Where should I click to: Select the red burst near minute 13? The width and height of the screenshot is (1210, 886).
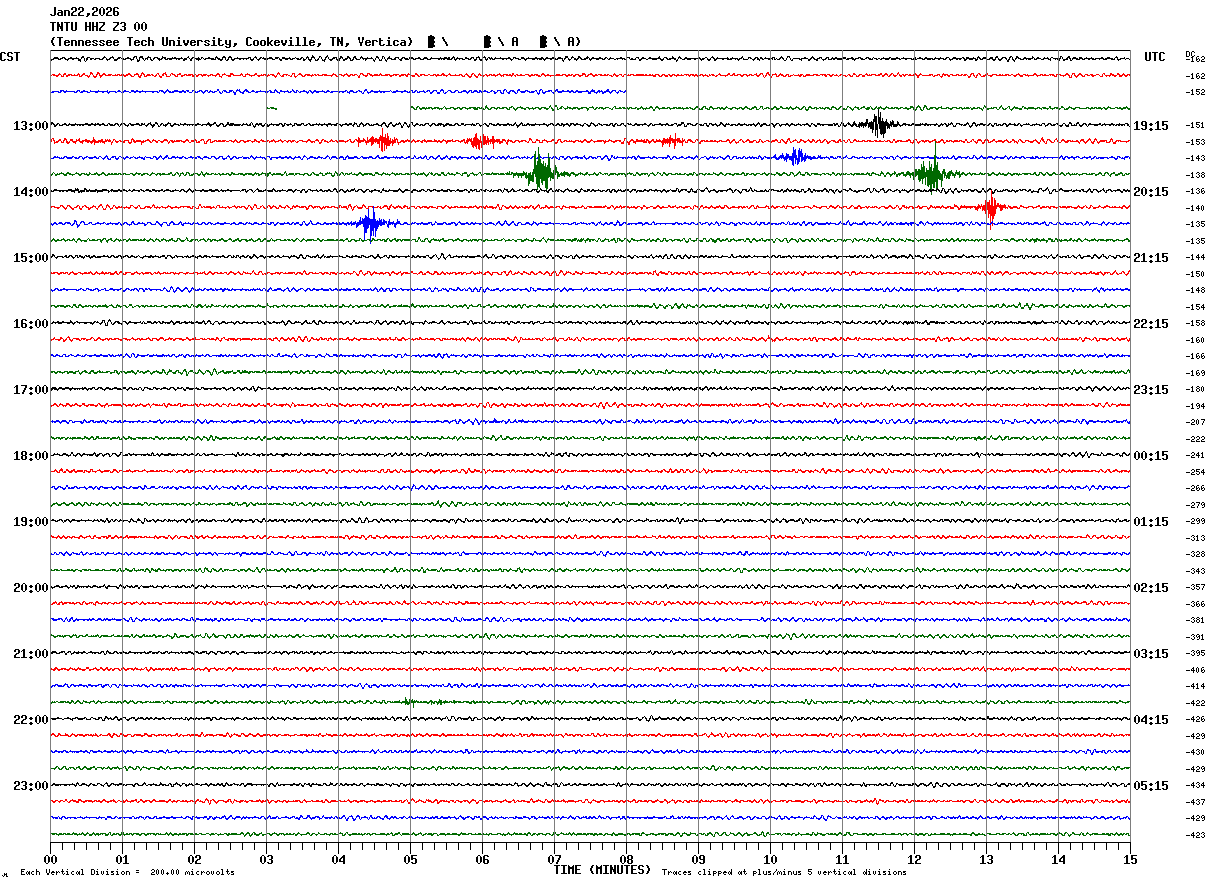click(x=990, y=207)
